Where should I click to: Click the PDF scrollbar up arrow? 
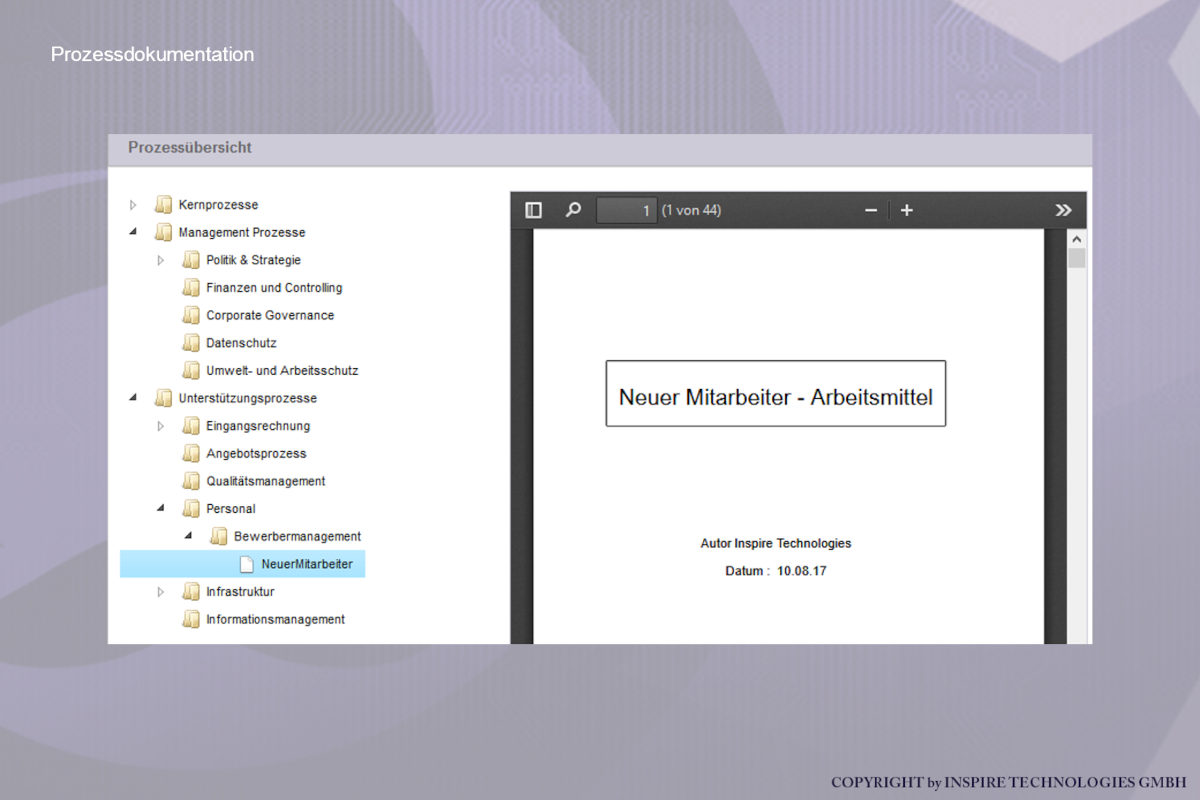point(1076,240)
